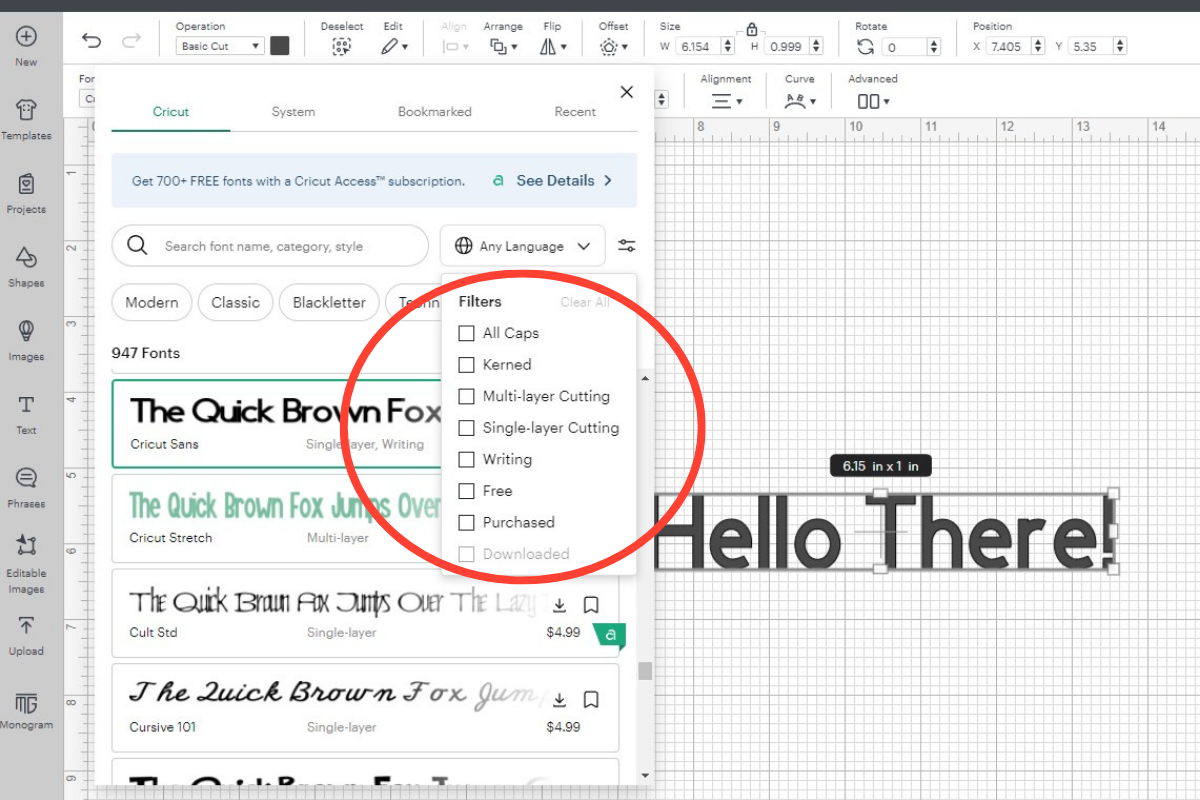1200x800 pixels.
Task: Click the Rotate icon
Action: (866, 46)
